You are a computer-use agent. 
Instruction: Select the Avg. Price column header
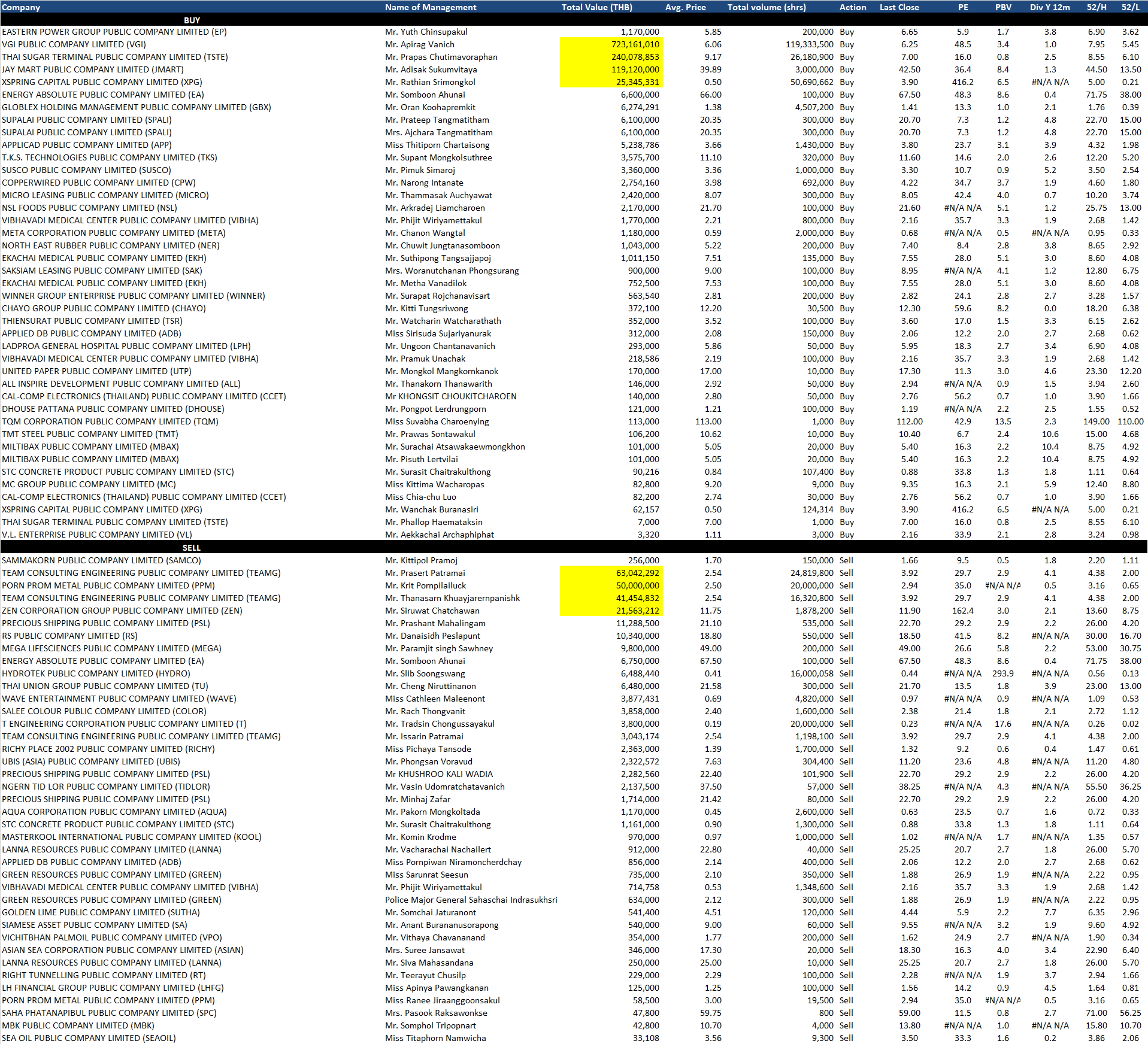coord(685,7)
